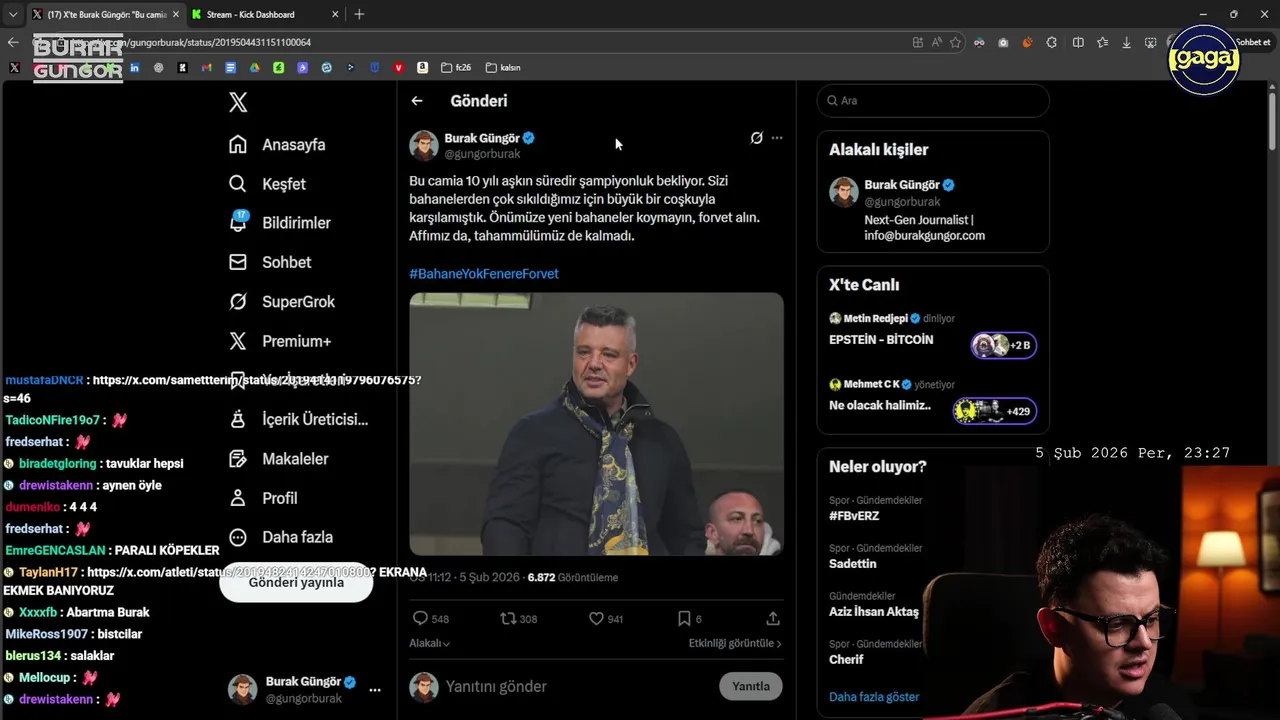1280x720 pixels.
Task: Go to Anasayfa in the X sidebar
Action: coord(277,145)
